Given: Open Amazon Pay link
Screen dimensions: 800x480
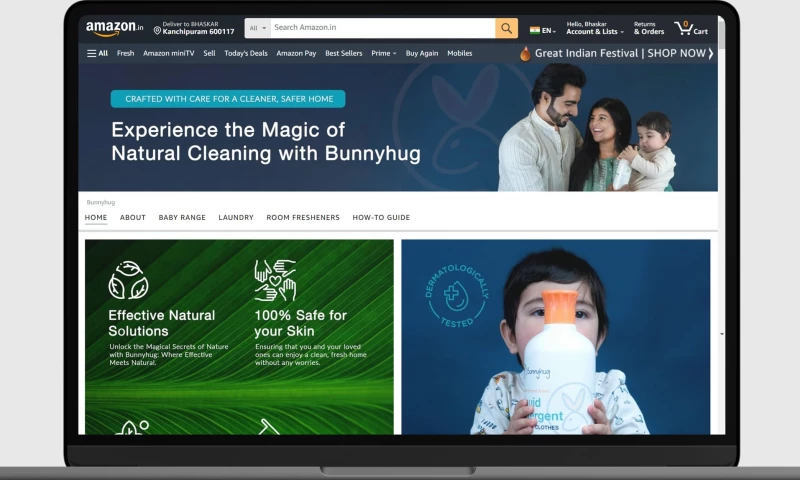Looking at the screenshot, I should click(x=296, y=53).
